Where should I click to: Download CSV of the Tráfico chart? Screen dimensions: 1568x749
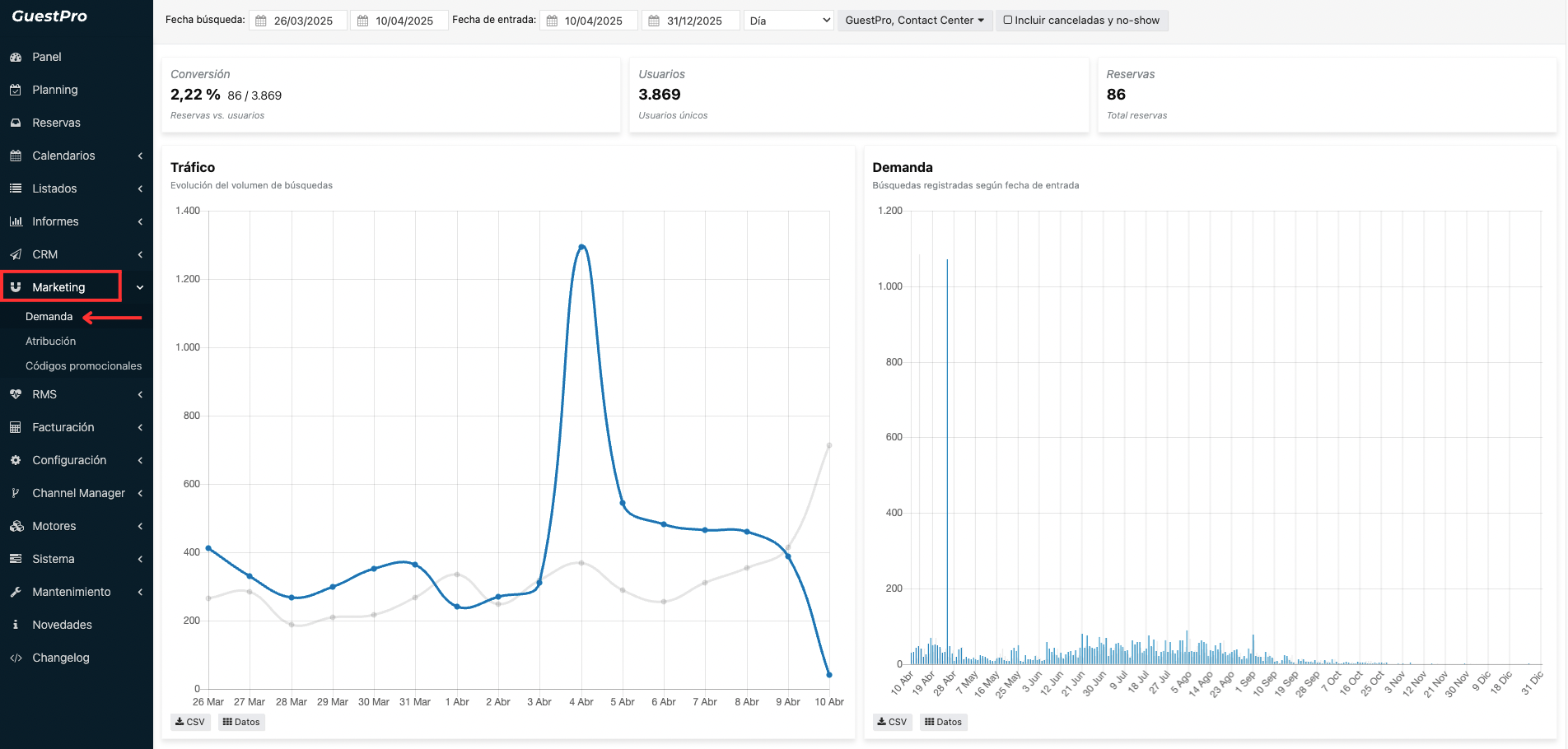click(190, 722)
